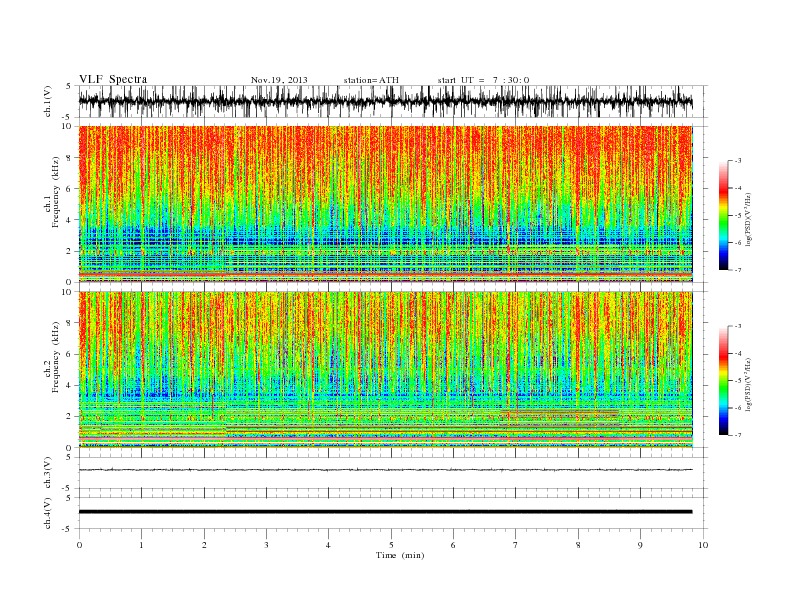Click the "-7" tick on ch.2 color bar
792x612 pixels.
[737, 435]
